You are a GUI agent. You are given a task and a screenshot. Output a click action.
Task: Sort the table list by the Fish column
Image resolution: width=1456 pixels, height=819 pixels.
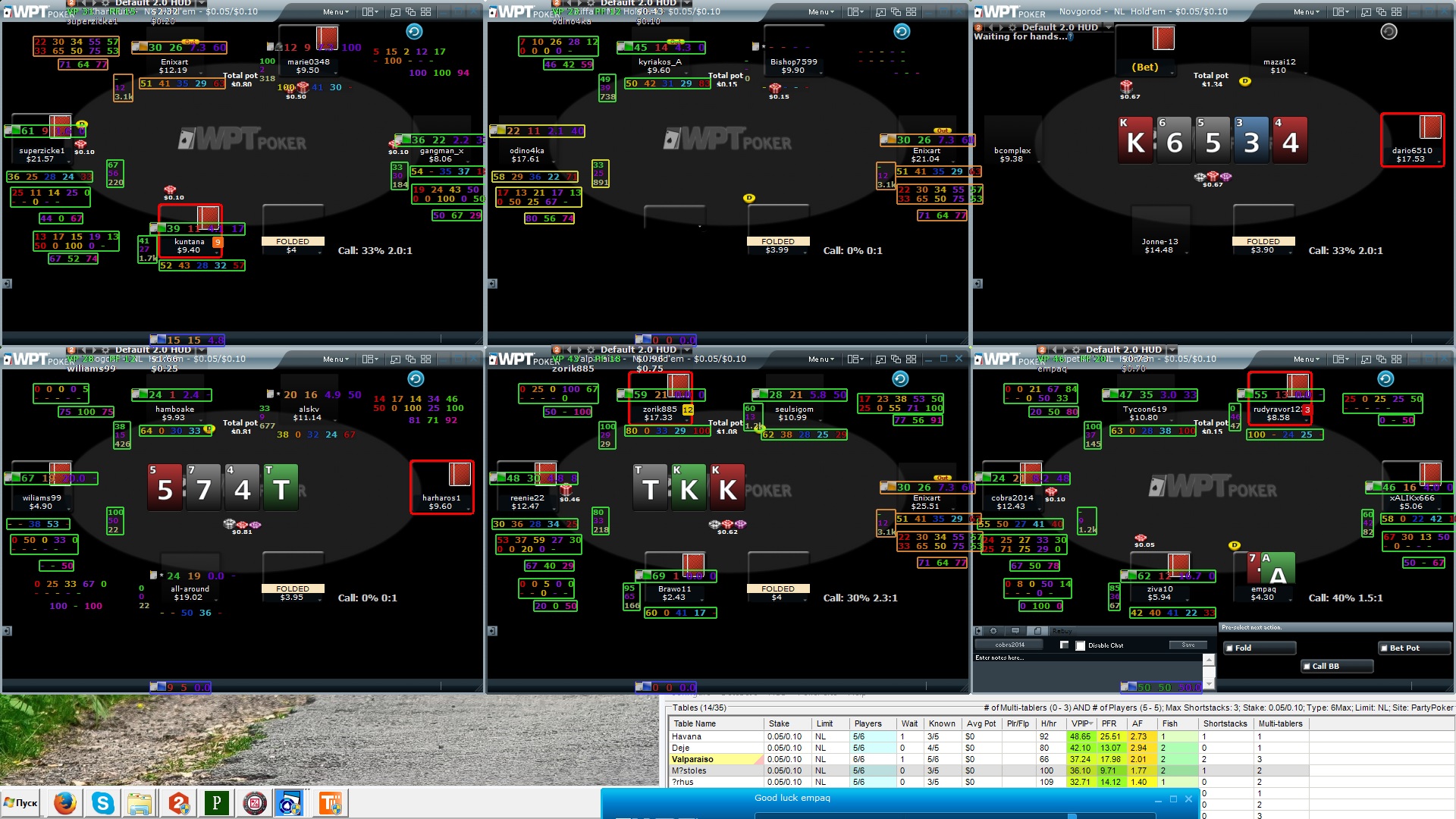1179,723
